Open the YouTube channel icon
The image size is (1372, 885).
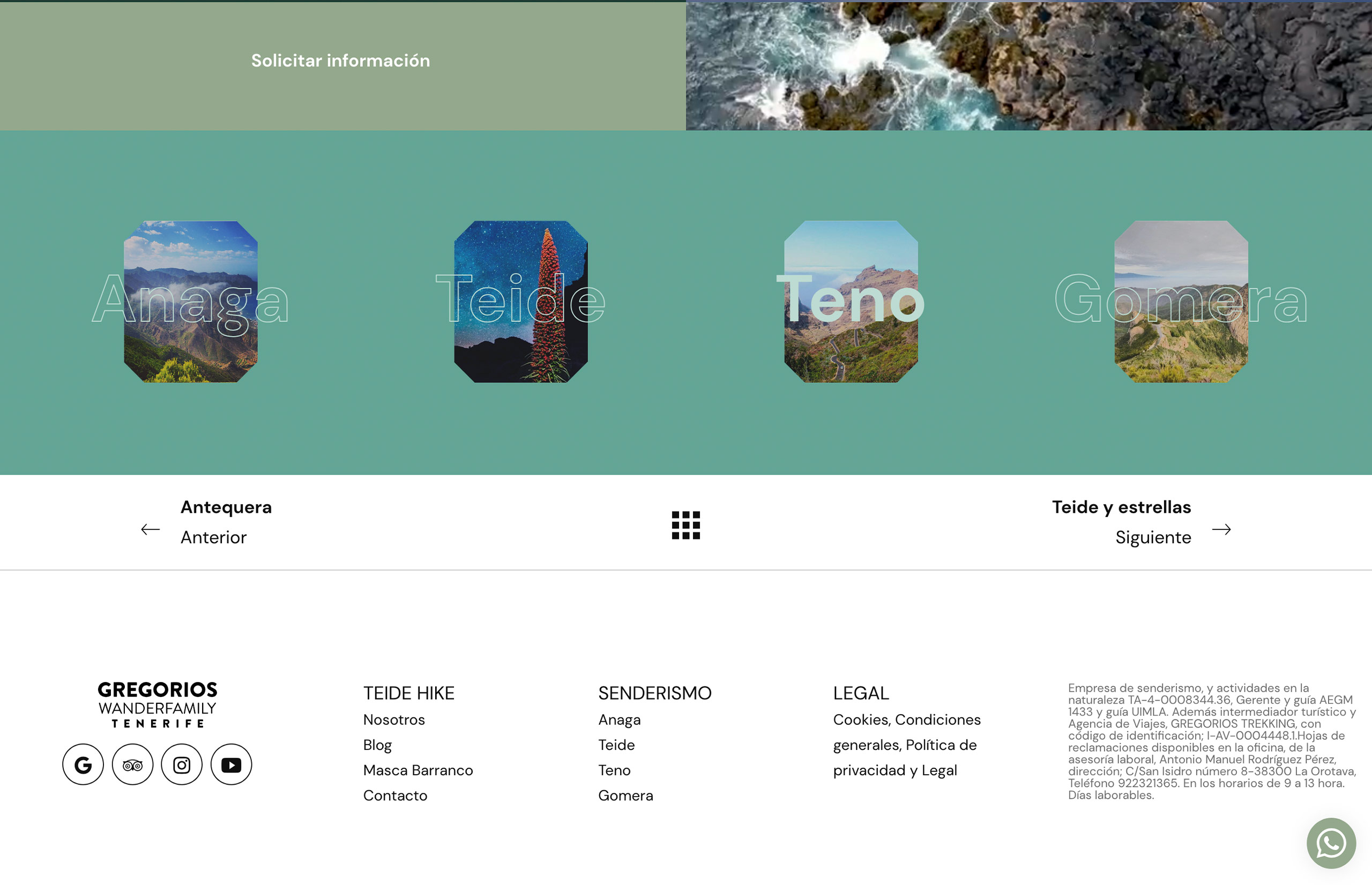coord(231,764)
